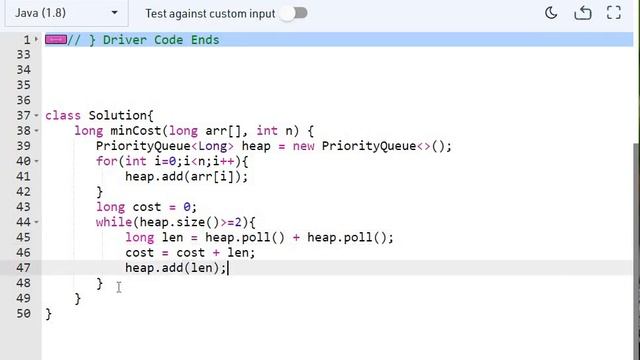This screenshot has height=360, width=640.
Task: Click the closing brace on line 50
Action: coord(49,314)
